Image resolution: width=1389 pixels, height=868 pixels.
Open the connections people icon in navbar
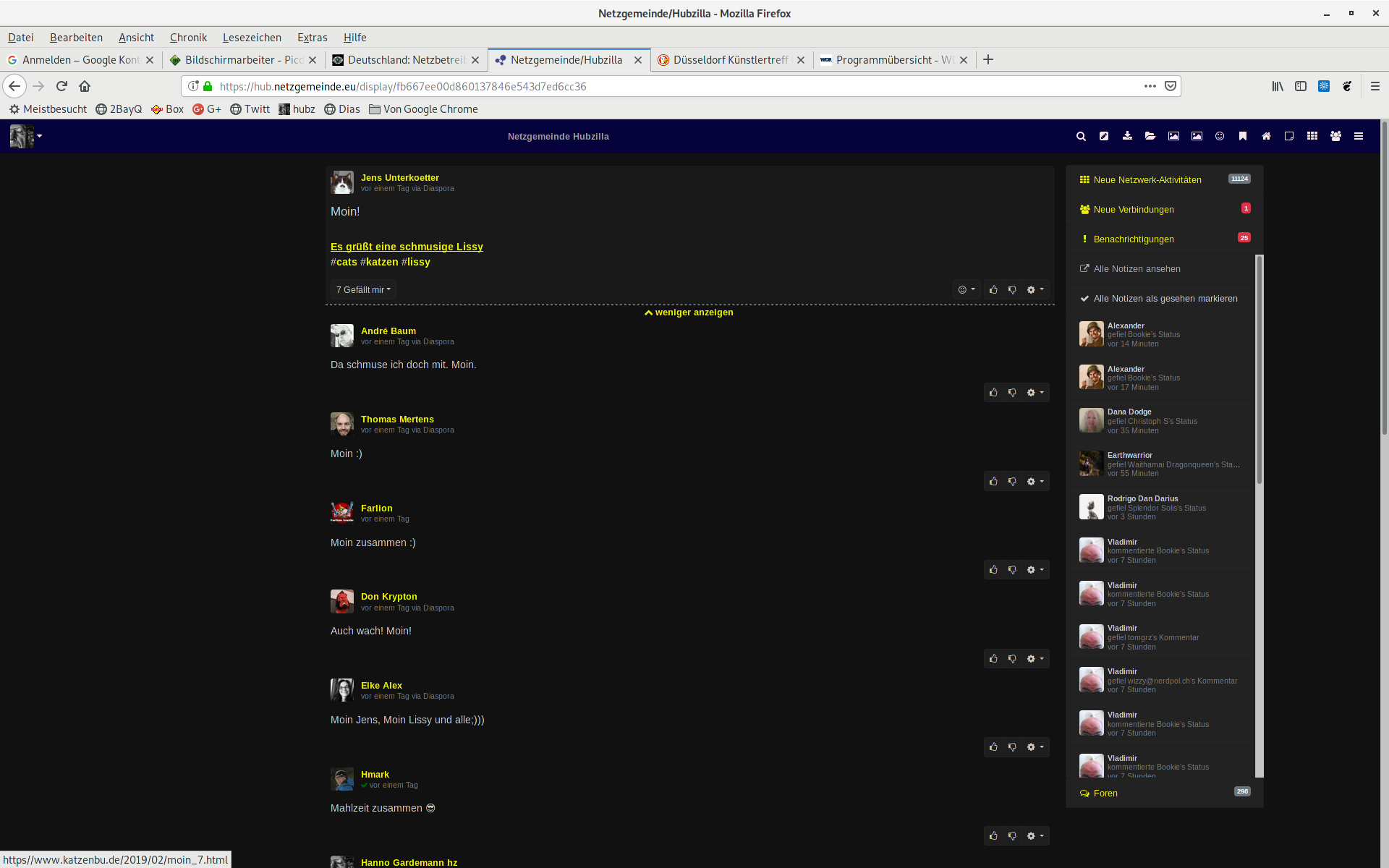coord(1335,136)
